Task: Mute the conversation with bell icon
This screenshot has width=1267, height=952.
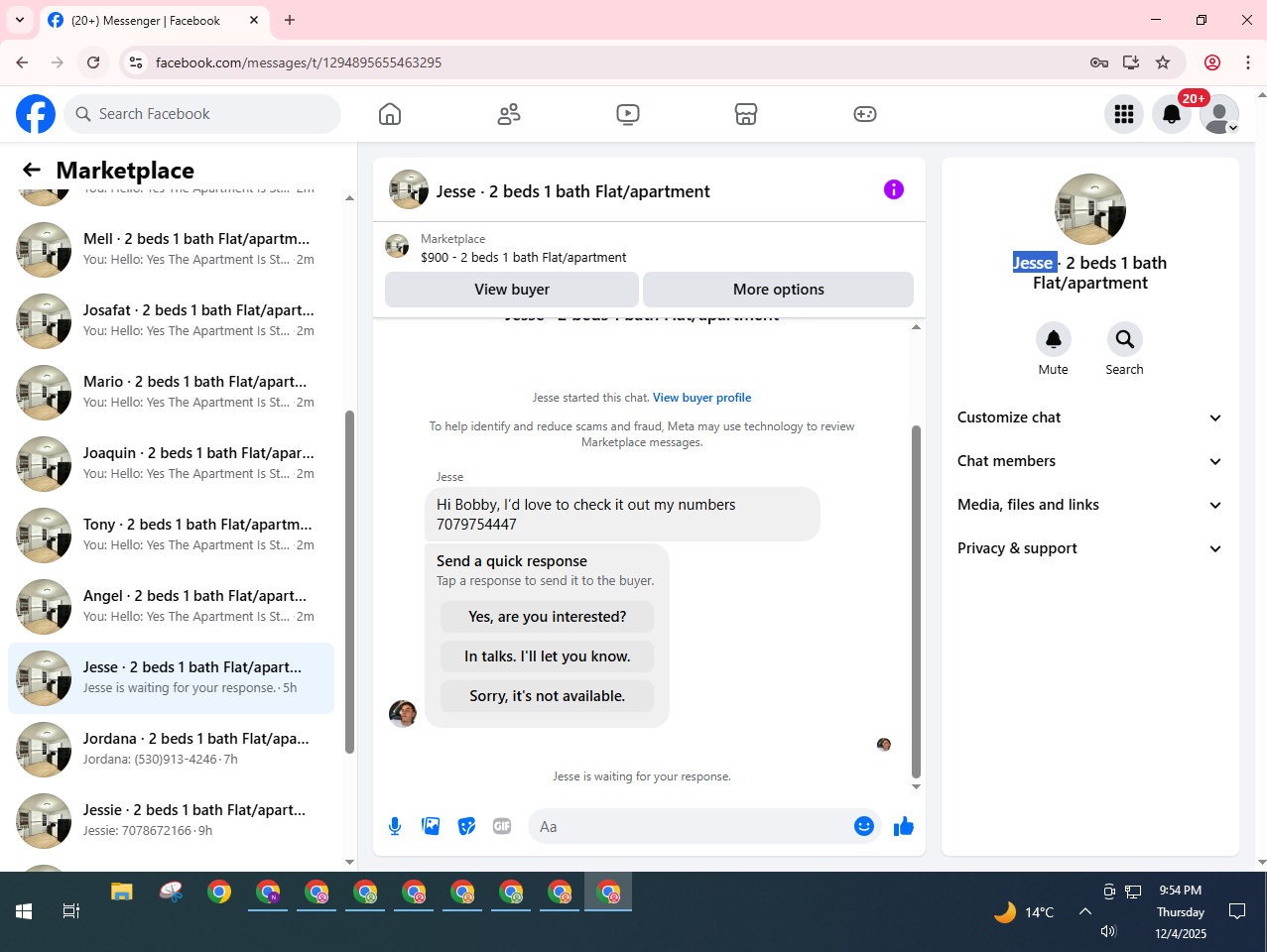Action: pos(1054,339)
